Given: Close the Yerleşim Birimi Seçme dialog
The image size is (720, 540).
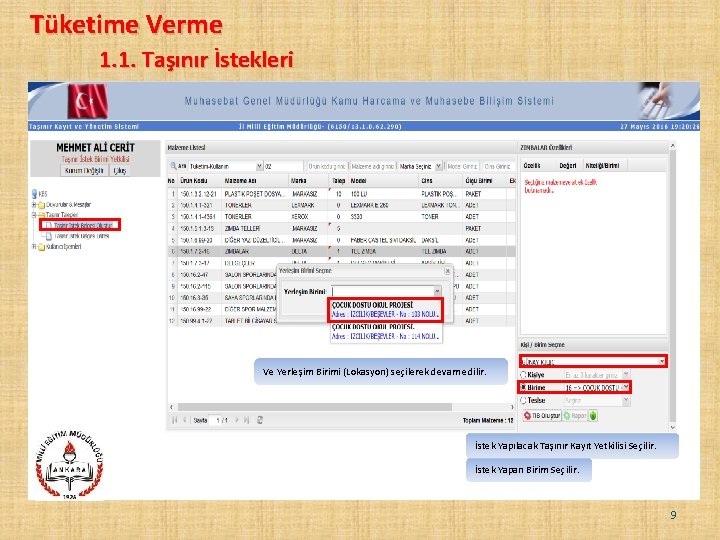Looking at the screenshot, I should (447, 271).
